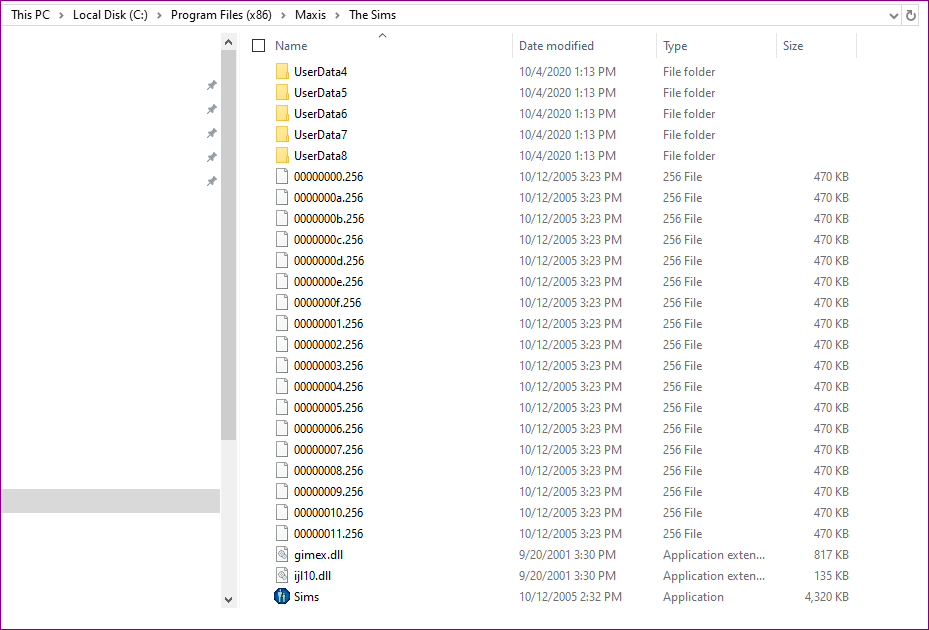
Task: Select the 0000000f.256 file name
Action: coord(327,303)
